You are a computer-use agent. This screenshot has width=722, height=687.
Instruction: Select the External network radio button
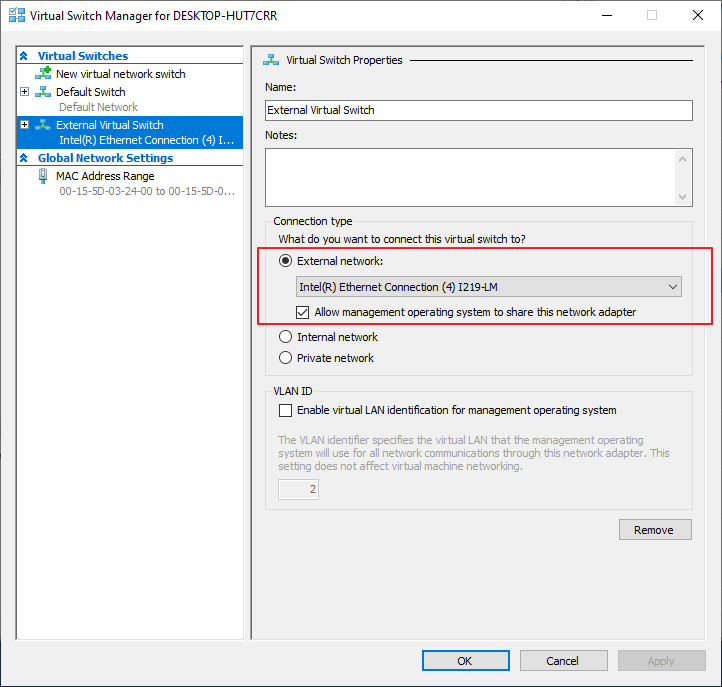pos(285,261)
